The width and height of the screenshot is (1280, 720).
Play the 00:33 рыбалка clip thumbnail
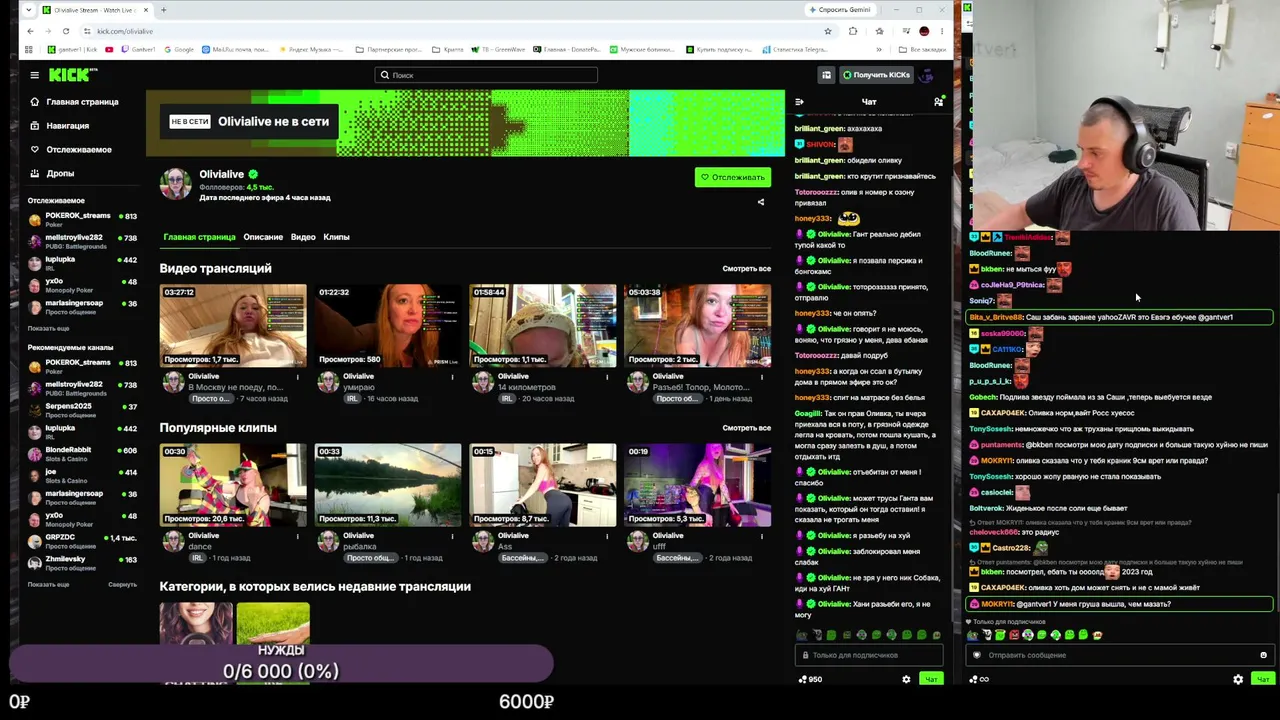(x=388, y=485)
